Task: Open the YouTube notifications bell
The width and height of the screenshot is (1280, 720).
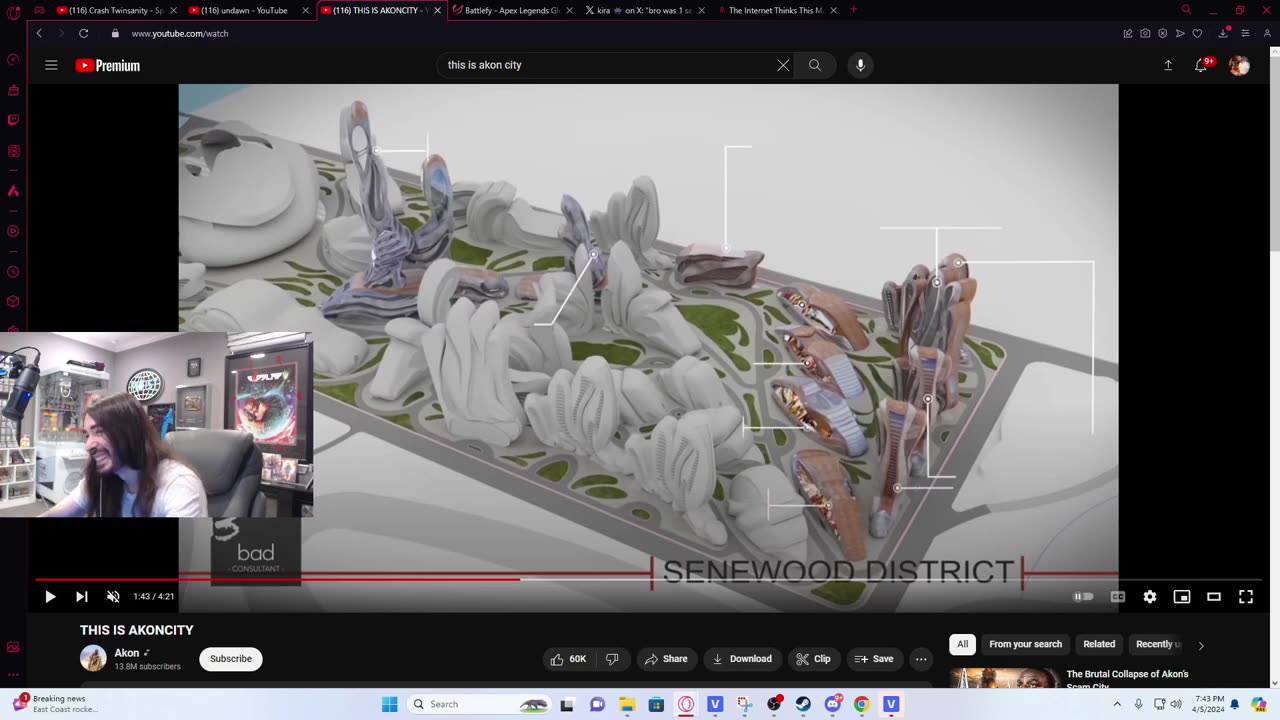Action: (1202, 65)
